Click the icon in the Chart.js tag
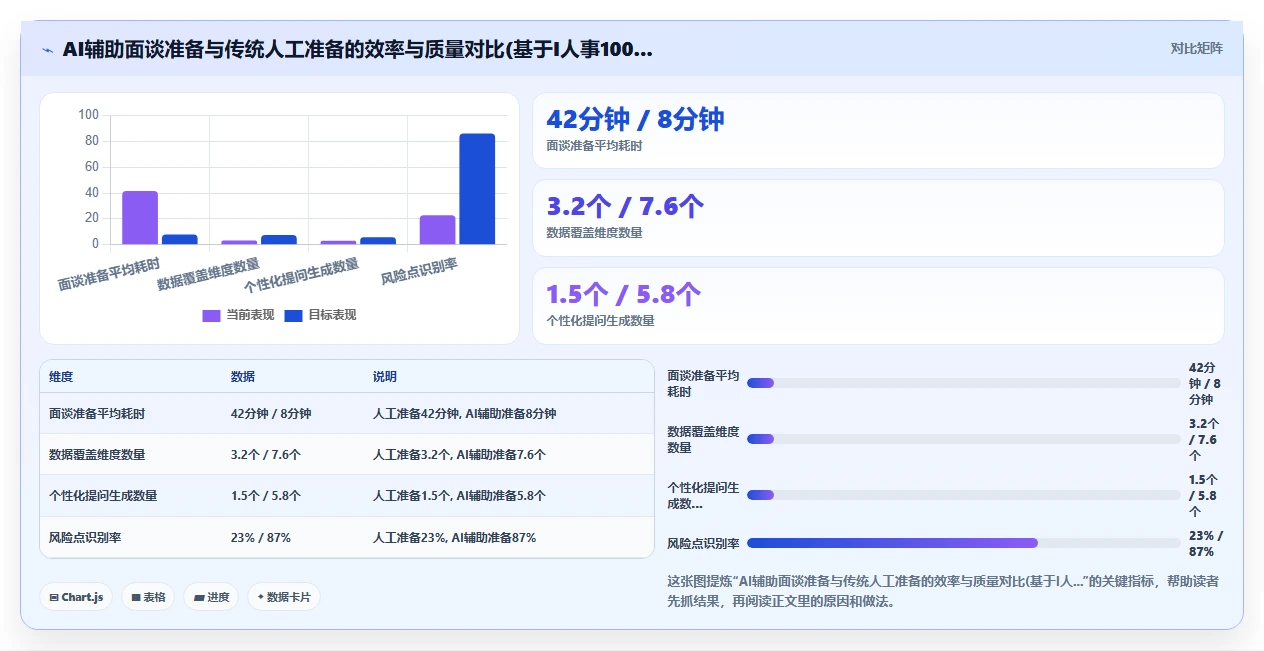 (53, 598)
